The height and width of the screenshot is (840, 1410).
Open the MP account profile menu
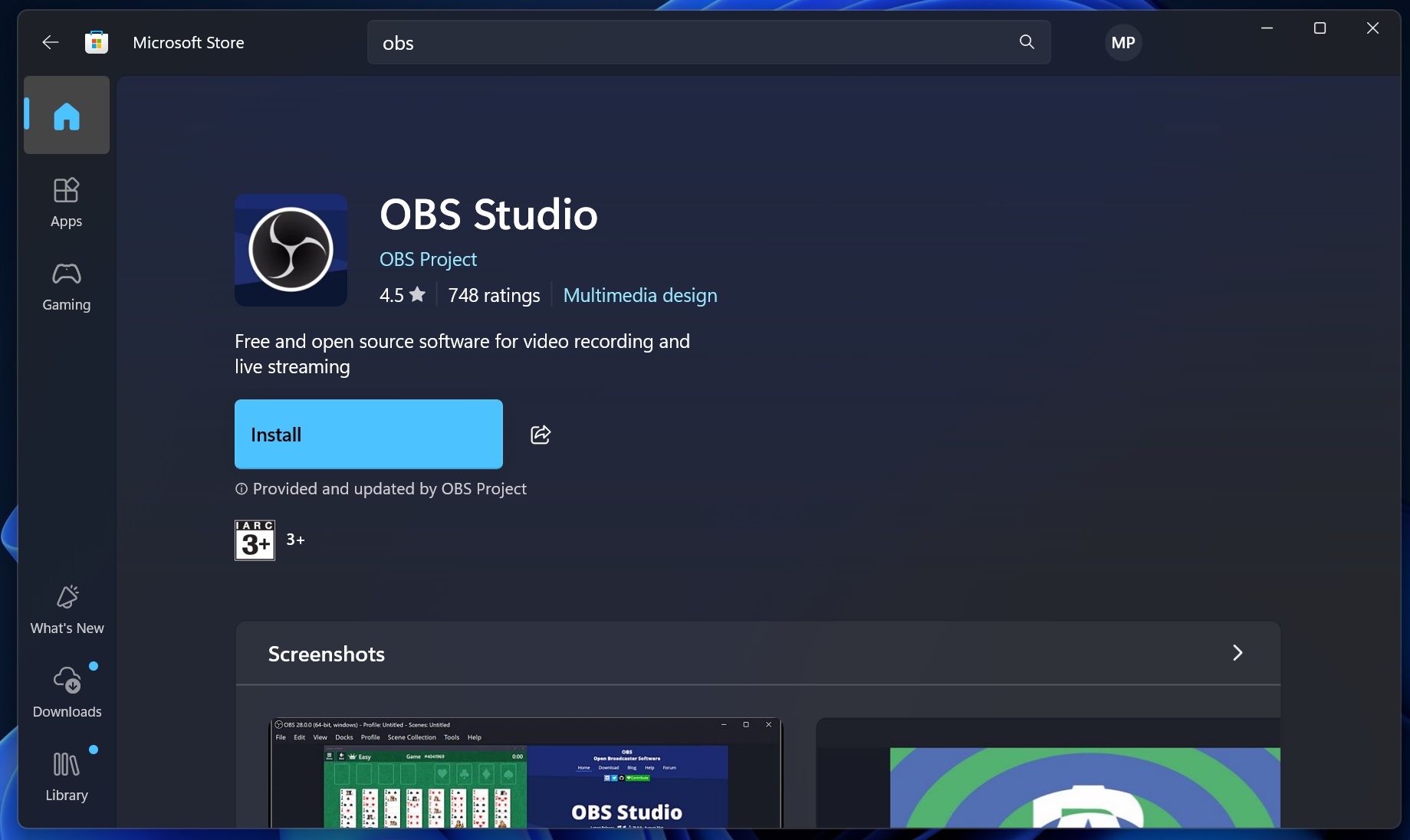pos(1123,43)
